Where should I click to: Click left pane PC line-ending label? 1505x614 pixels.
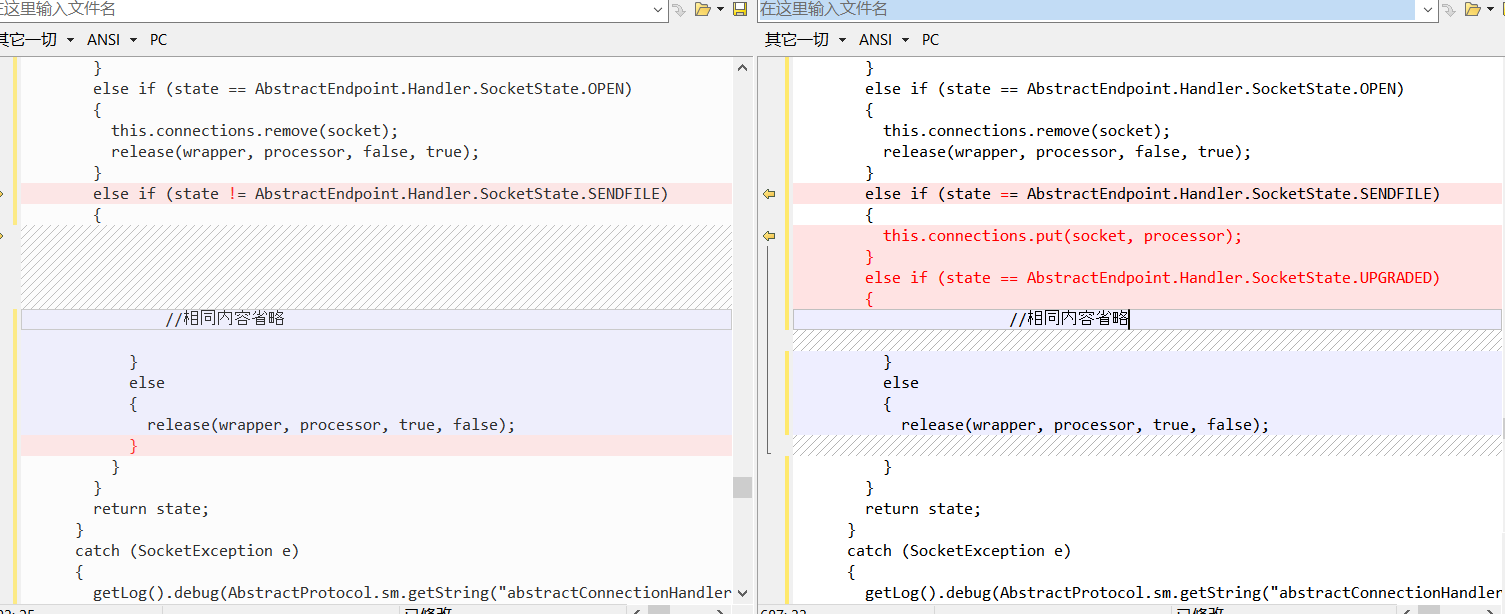pos(159,40)
